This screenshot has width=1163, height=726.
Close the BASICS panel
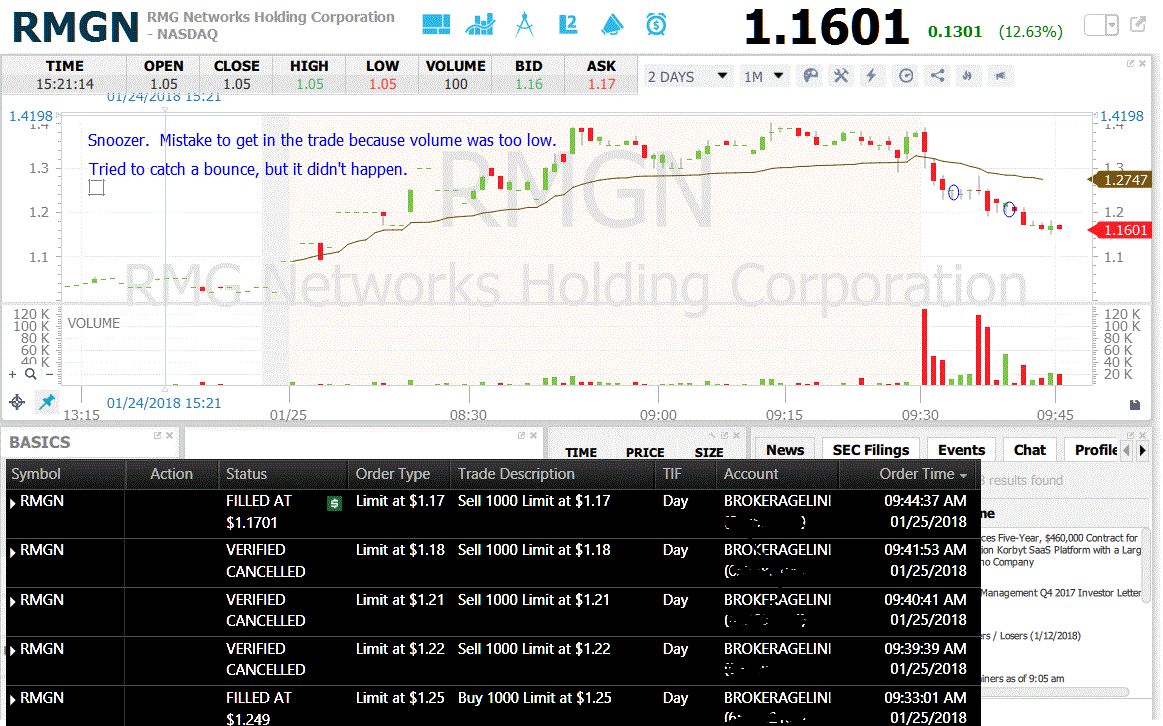pyautogui.click(x=169, y=435)
